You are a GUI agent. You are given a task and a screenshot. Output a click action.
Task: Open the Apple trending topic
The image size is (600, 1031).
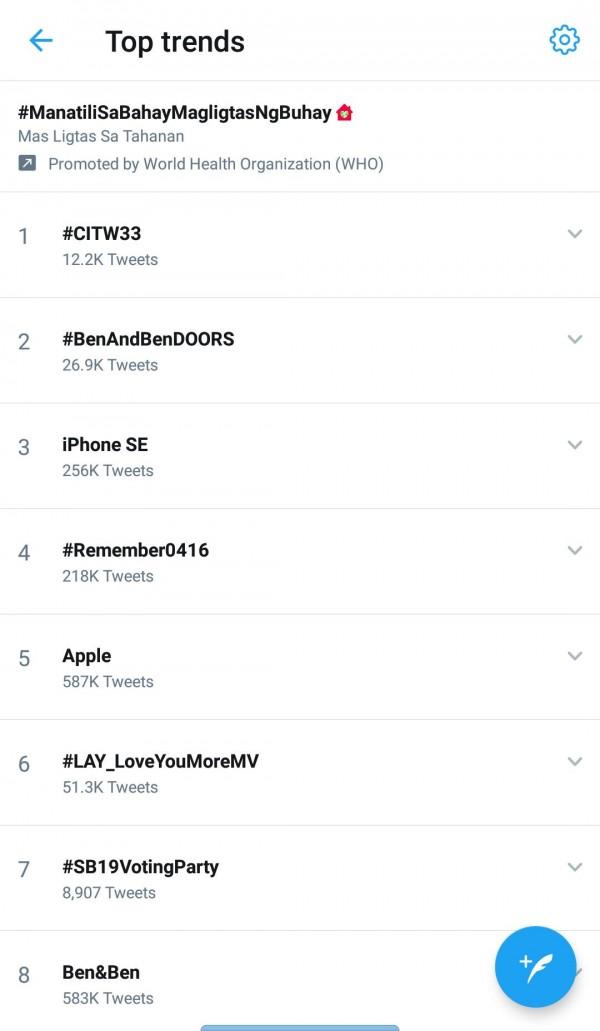point(87,656)
